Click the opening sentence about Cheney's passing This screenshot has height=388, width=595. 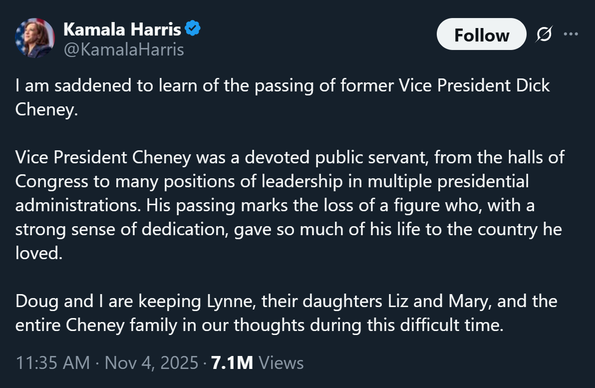point(282,98)
